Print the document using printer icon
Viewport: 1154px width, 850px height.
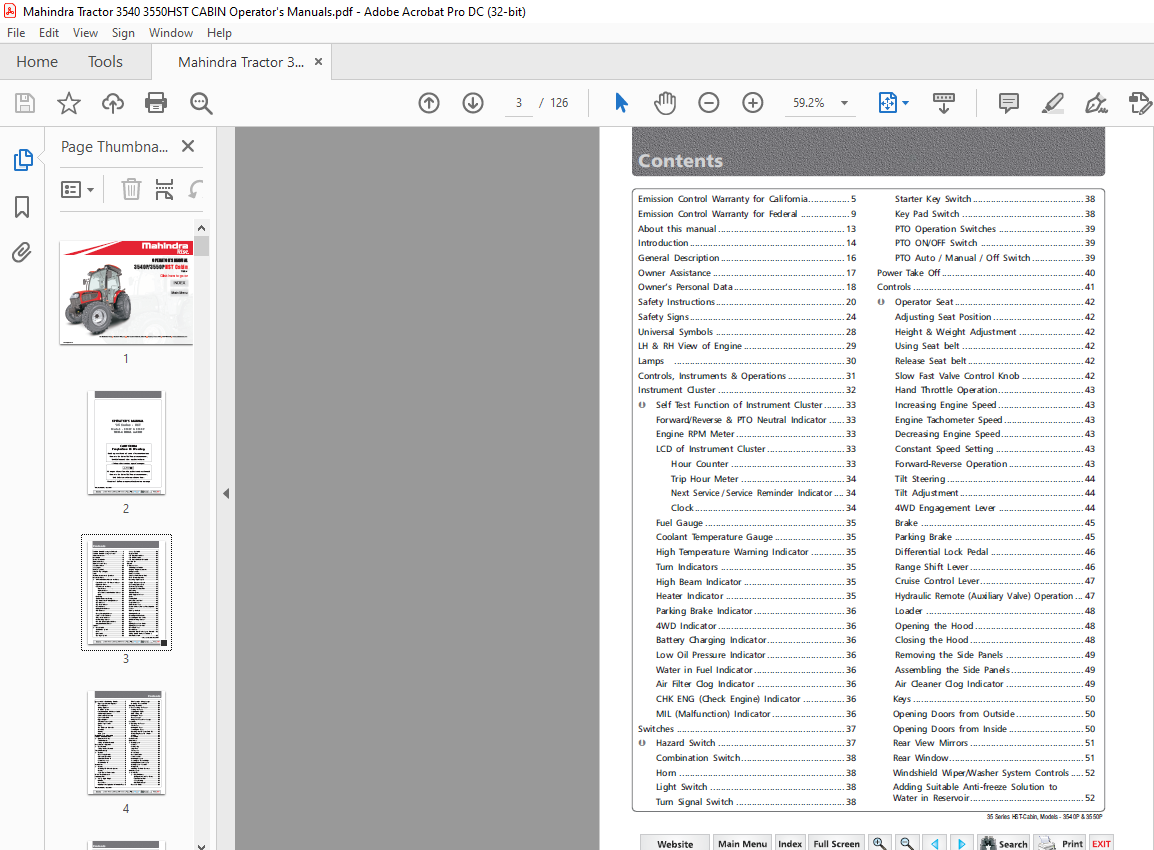[156, 103]
